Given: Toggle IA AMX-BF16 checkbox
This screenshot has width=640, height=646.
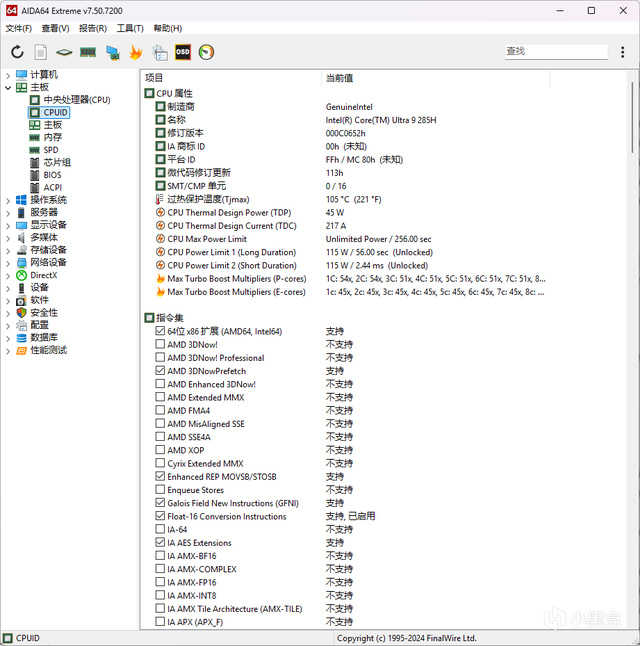Looking at the screenshot, I should point(160,555).
